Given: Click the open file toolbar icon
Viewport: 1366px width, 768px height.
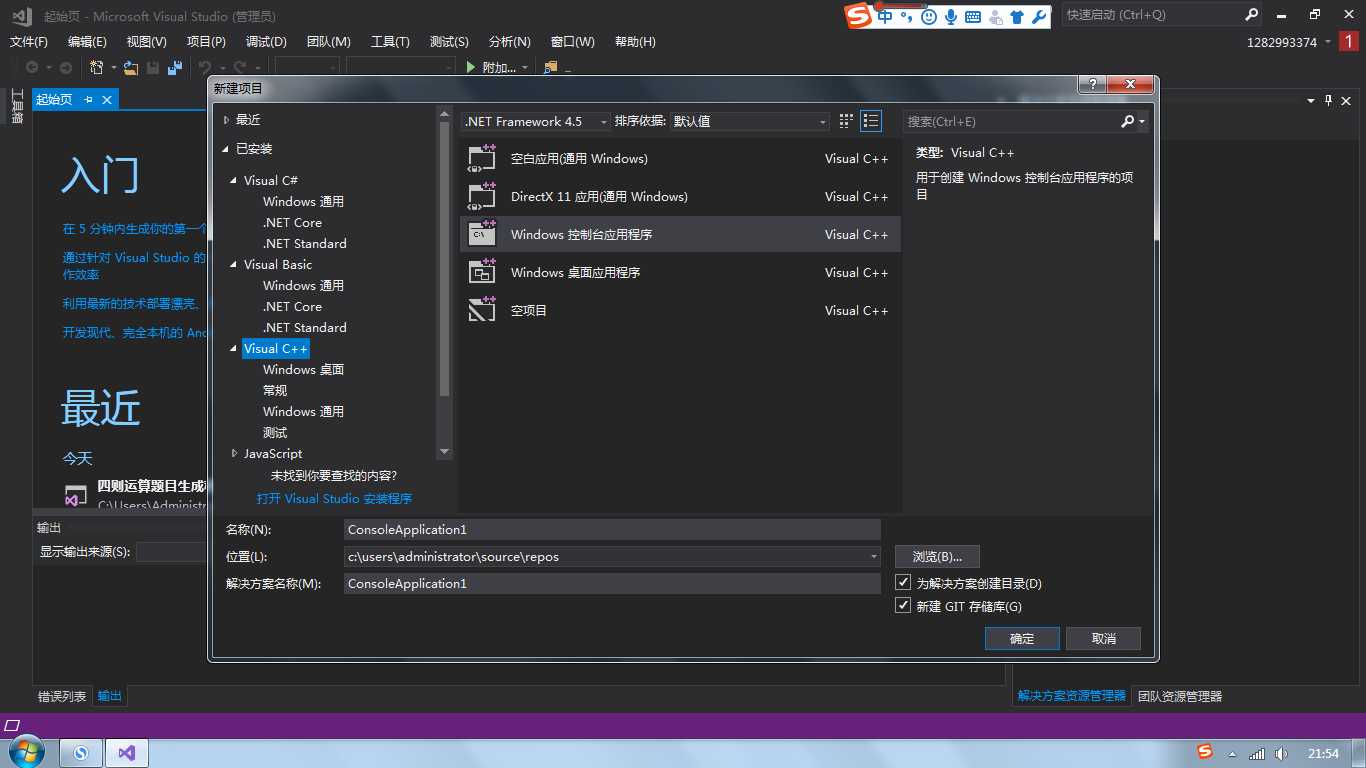Looking at the screenshot, I should coord(130,67).
